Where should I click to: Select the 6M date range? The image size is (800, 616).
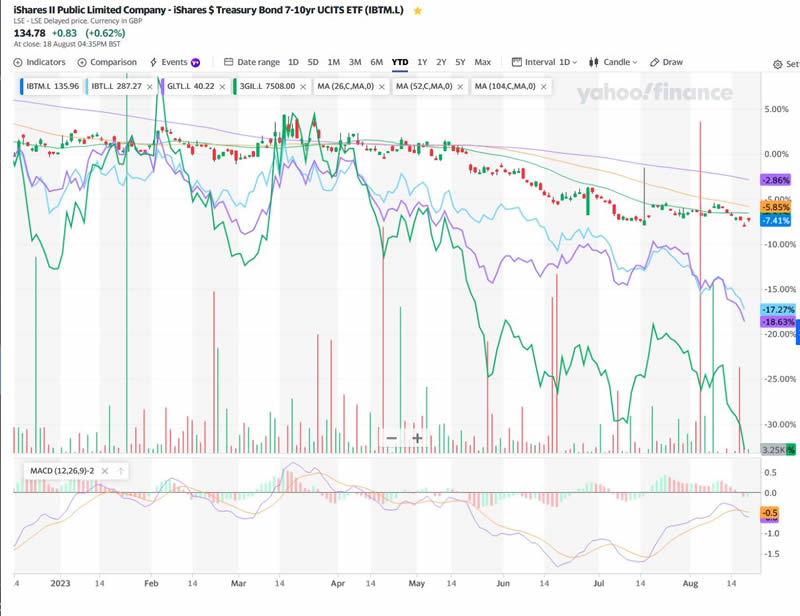377,62
